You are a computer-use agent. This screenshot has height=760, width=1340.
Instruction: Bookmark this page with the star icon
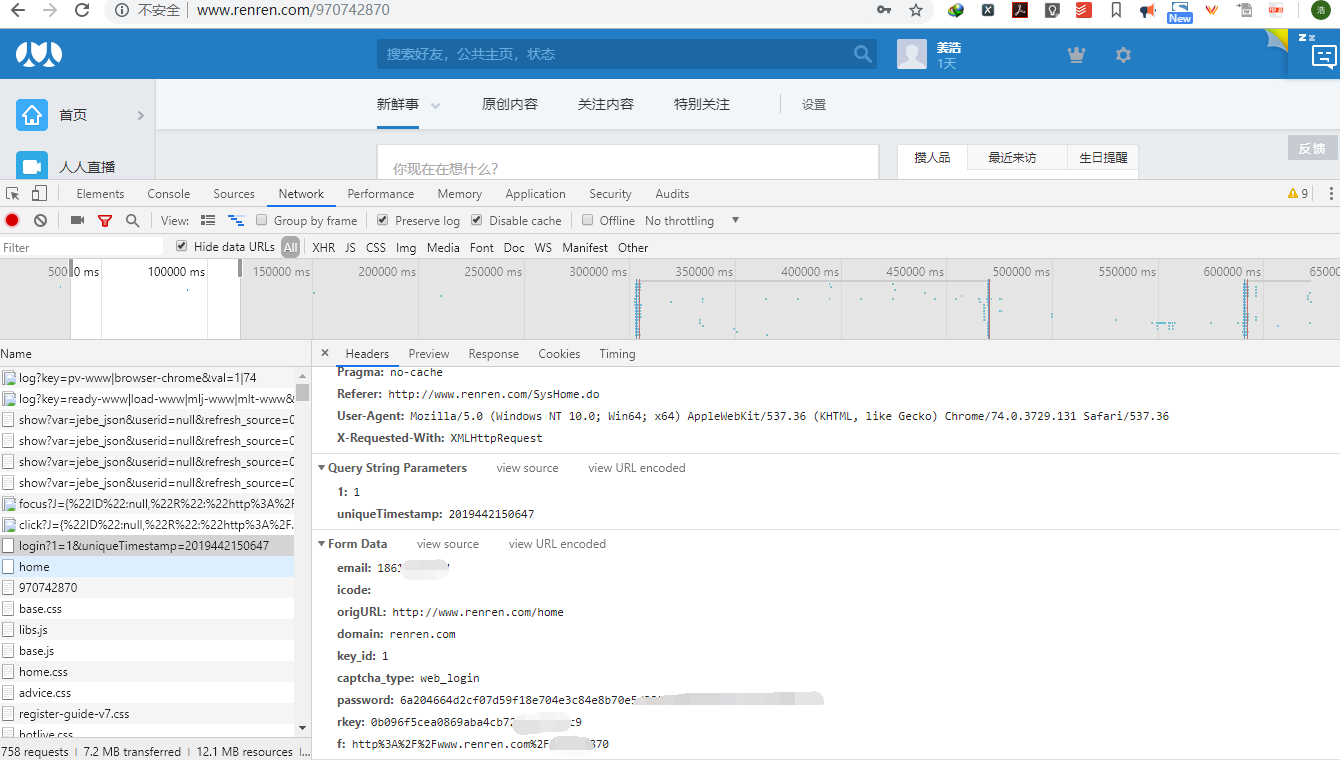pos(916,10)
